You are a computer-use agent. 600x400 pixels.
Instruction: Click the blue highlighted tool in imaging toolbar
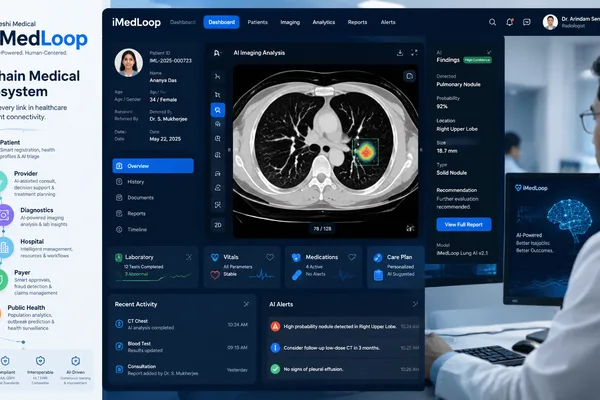point(218,110)
